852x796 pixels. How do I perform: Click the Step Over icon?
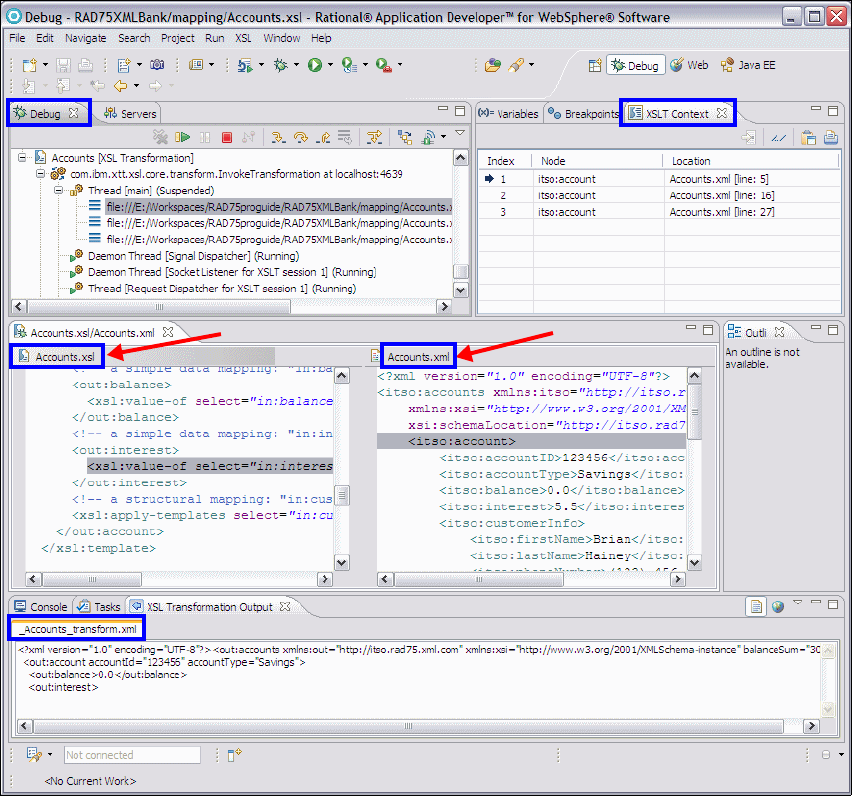pos(300,137)
